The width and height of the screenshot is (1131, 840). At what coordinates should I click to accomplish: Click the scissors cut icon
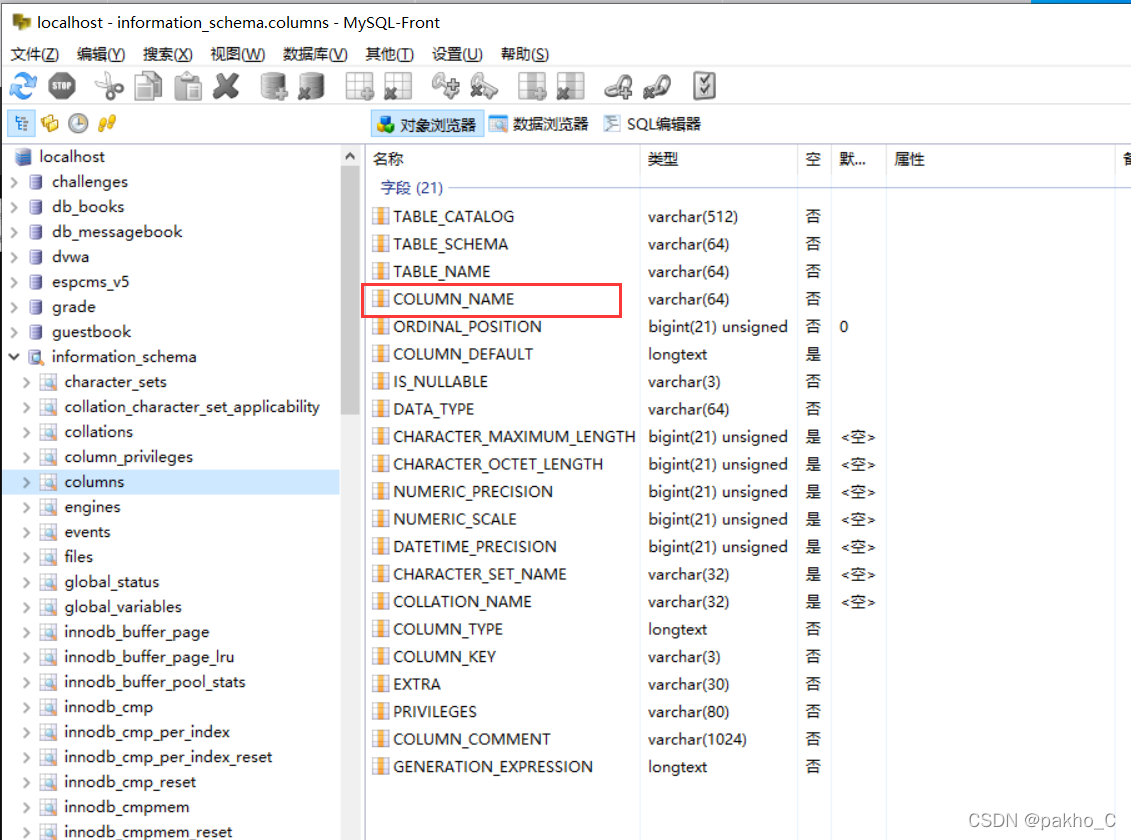point(109,87)
